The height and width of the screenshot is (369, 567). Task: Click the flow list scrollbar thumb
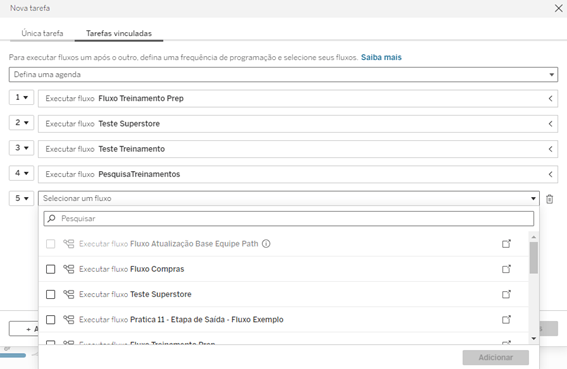click(x=534, y=258)
